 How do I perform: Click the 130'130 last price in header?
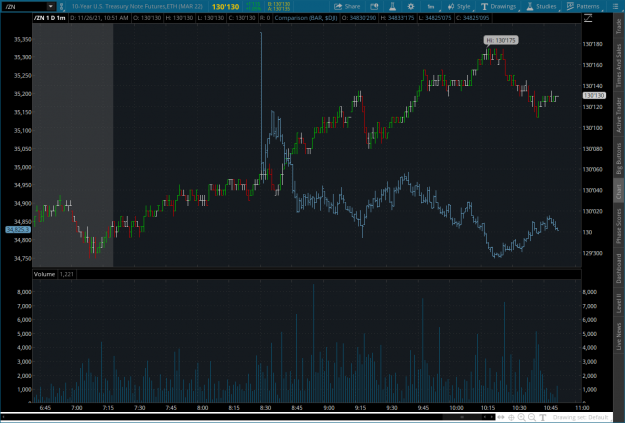(226, 7)
